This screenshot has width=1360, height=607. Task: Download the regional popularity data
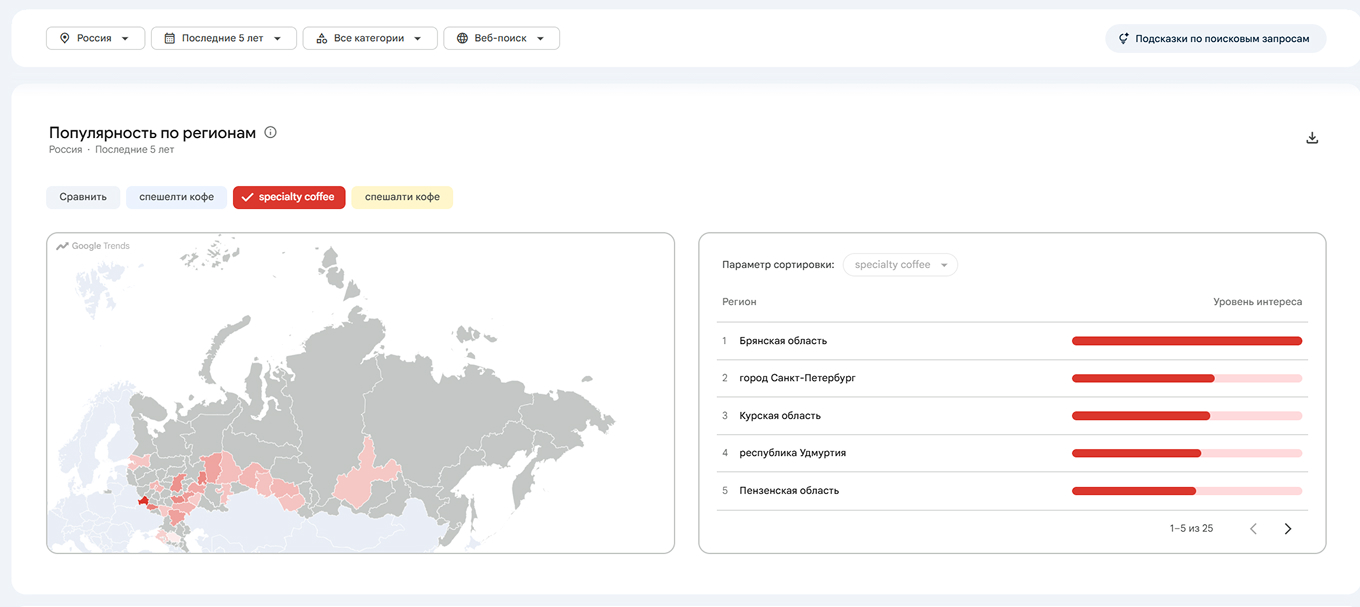point(1312,138)
